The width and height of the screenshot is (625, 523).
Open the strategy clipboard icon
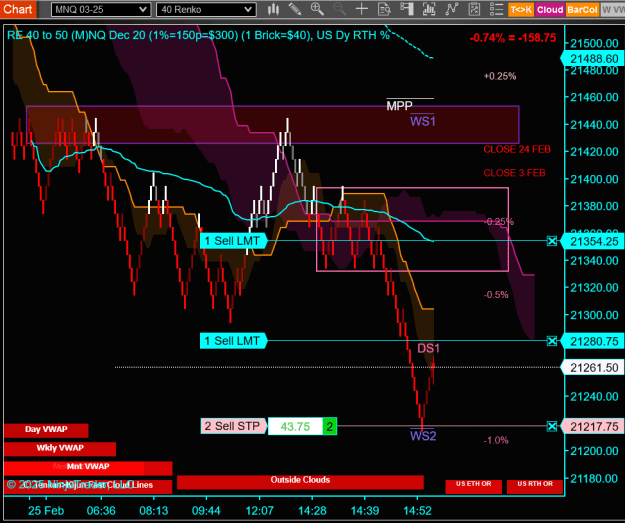pos(474,9)
